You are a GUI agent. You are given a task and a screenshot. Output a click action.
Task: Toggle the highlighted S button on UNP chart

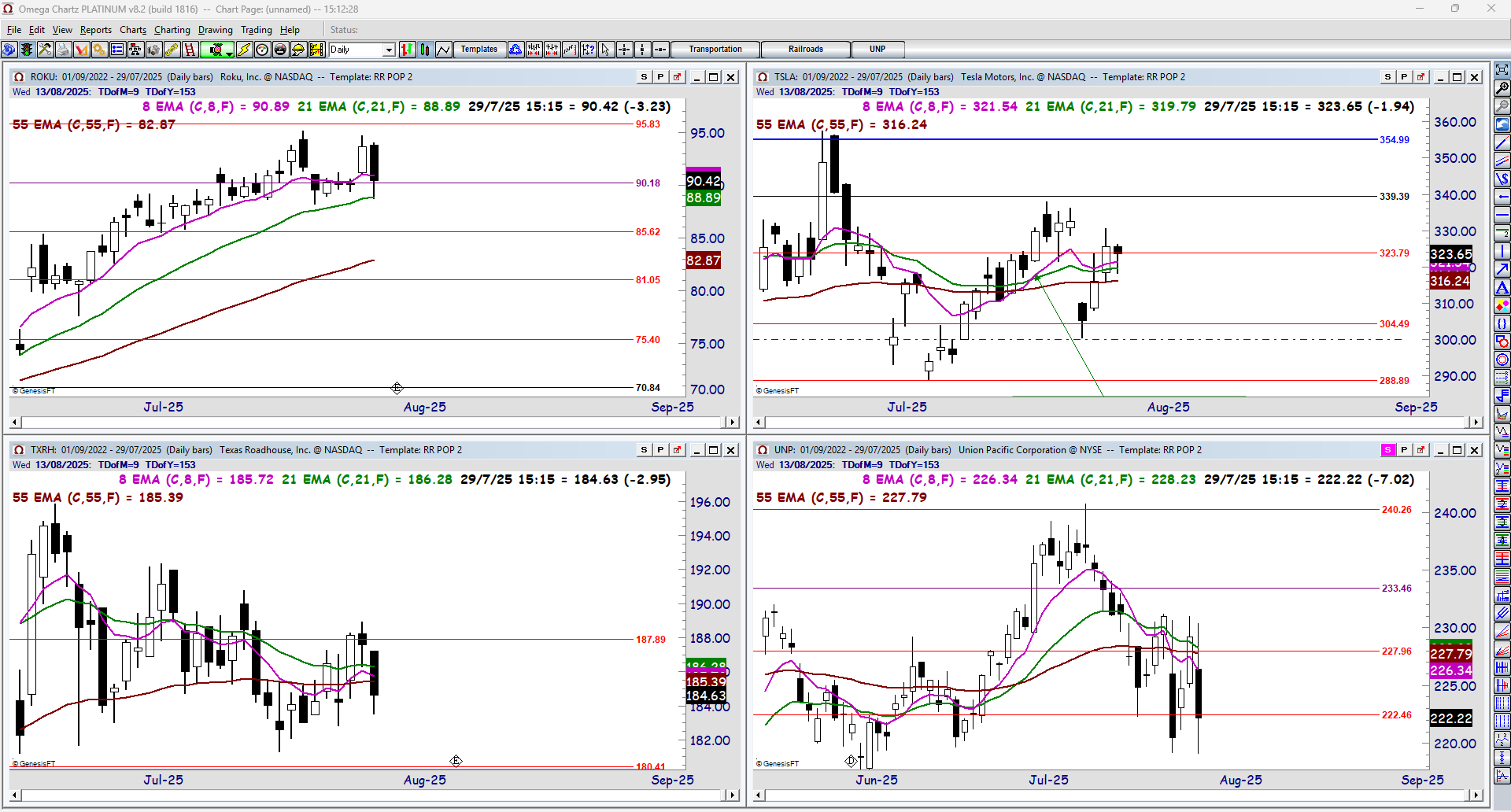coord(1387,450)
